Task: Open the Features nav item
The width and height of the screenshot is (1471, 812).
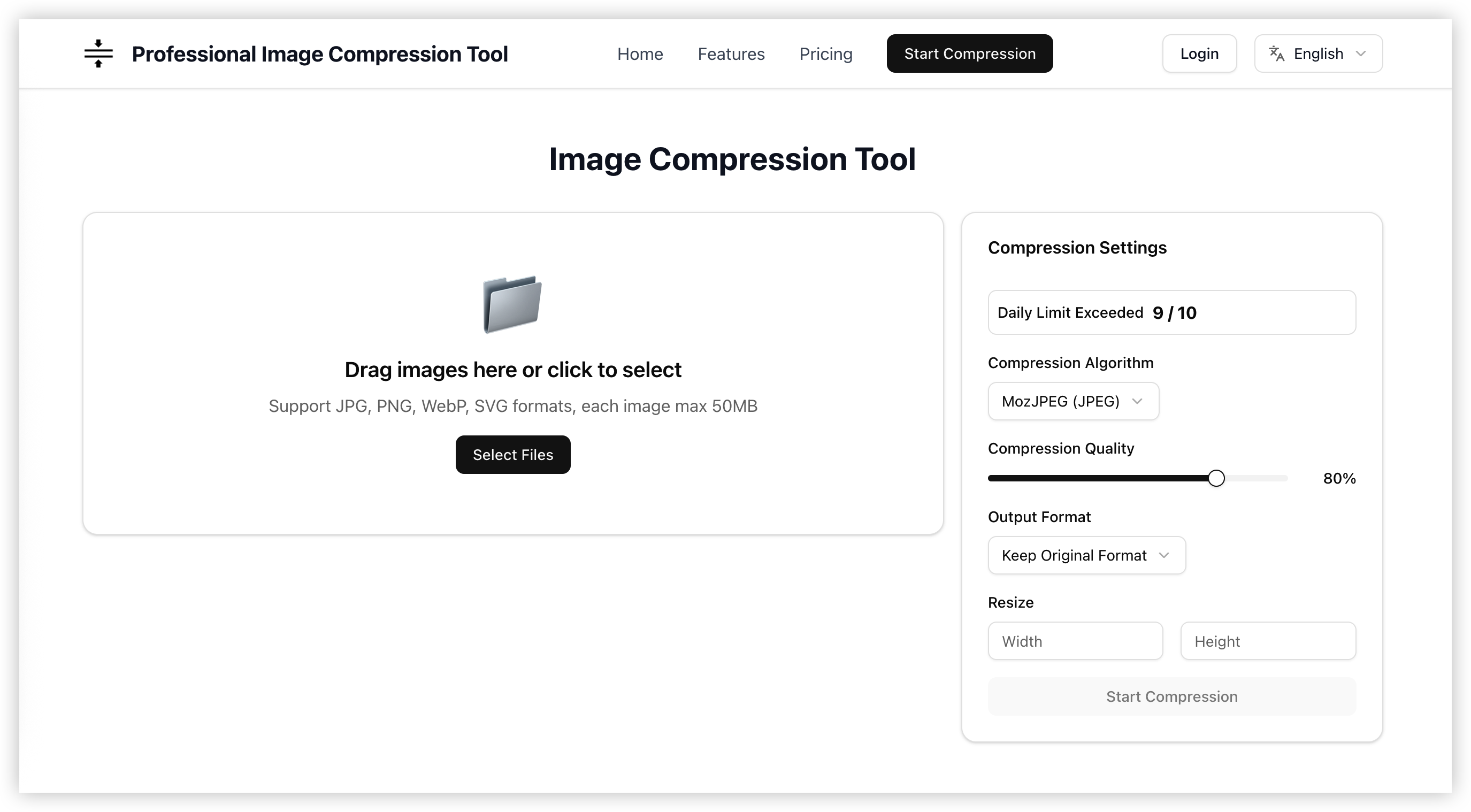Action: tap(730, 53)
